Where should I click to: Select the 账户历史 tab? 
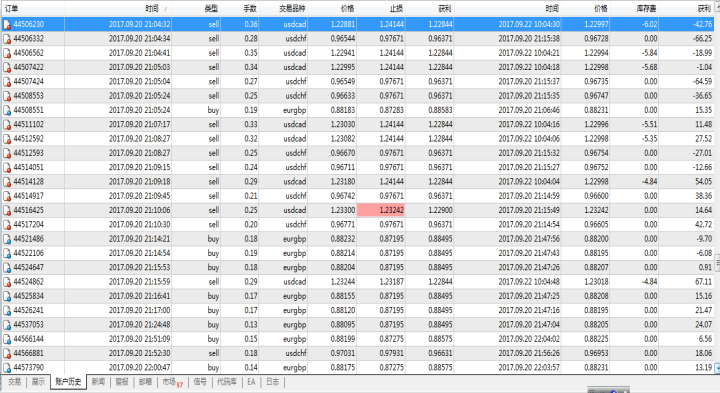click(68, 382)
